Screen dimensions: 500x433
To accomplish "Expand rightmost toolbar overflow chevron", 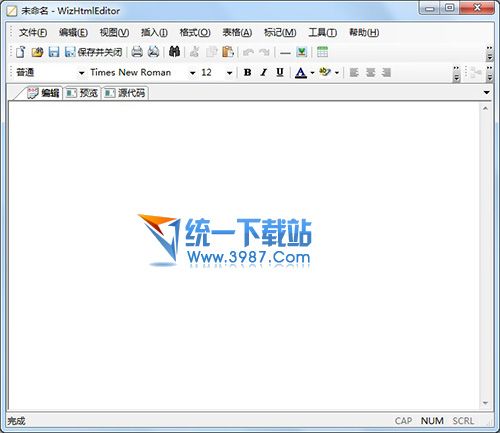I will coord(489,74).
